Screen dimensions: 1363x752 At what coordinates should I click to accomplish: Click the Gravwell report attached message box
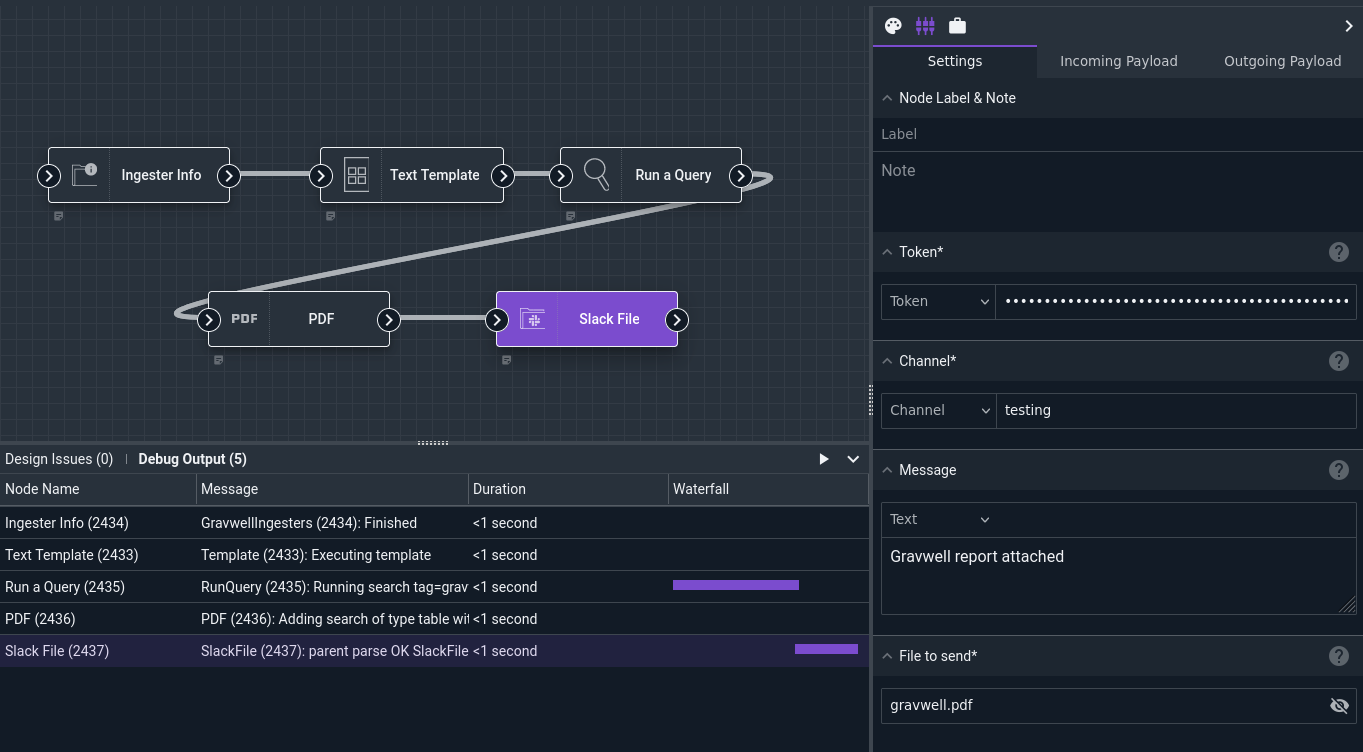click(x=1118, y=576)
